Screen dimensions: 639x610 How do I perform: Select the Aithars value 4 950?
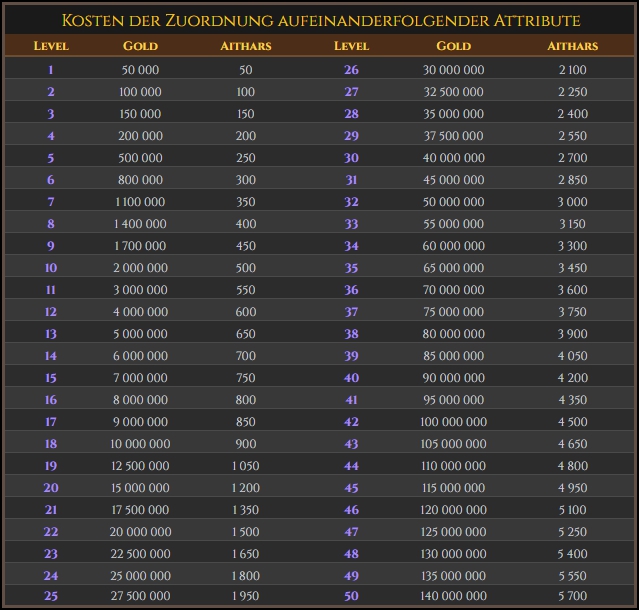pos(573,488)
